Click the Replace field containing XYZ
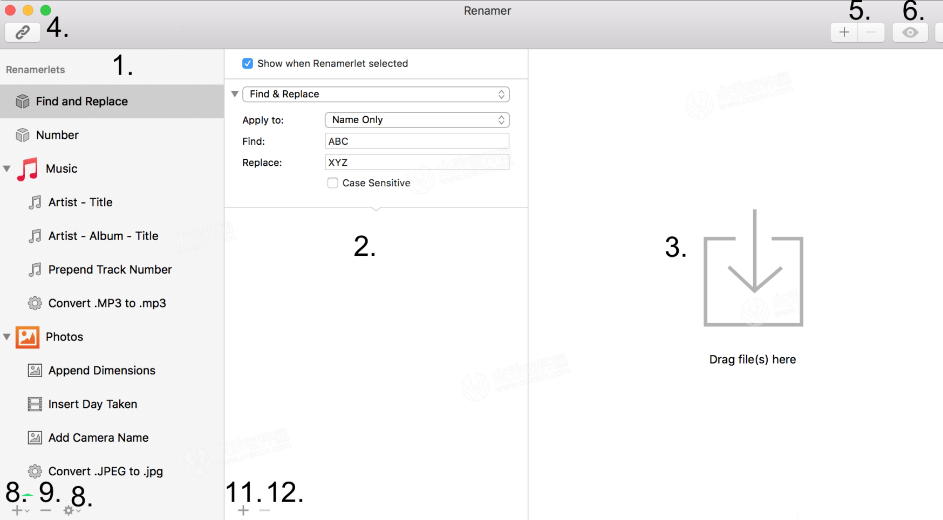The image size is (943, 520). pos(417,162)
